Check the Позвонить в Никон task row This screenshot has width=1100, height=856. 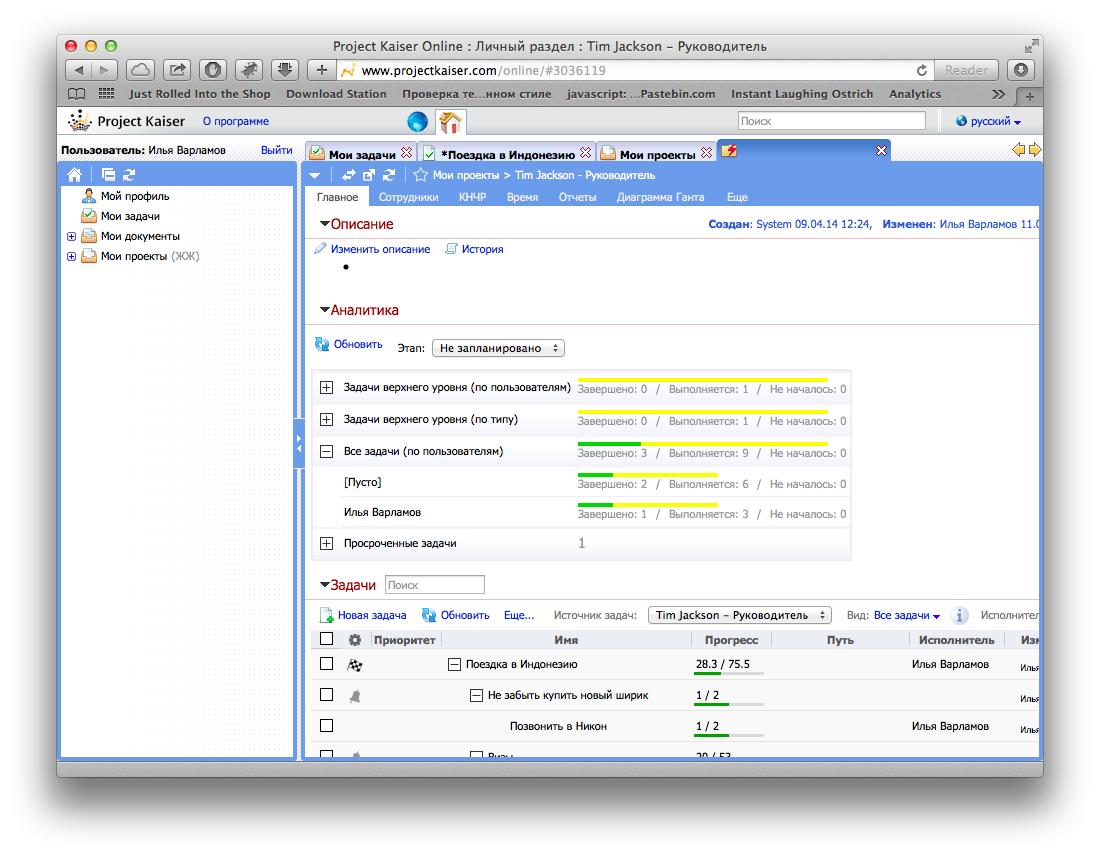[326, 725]
